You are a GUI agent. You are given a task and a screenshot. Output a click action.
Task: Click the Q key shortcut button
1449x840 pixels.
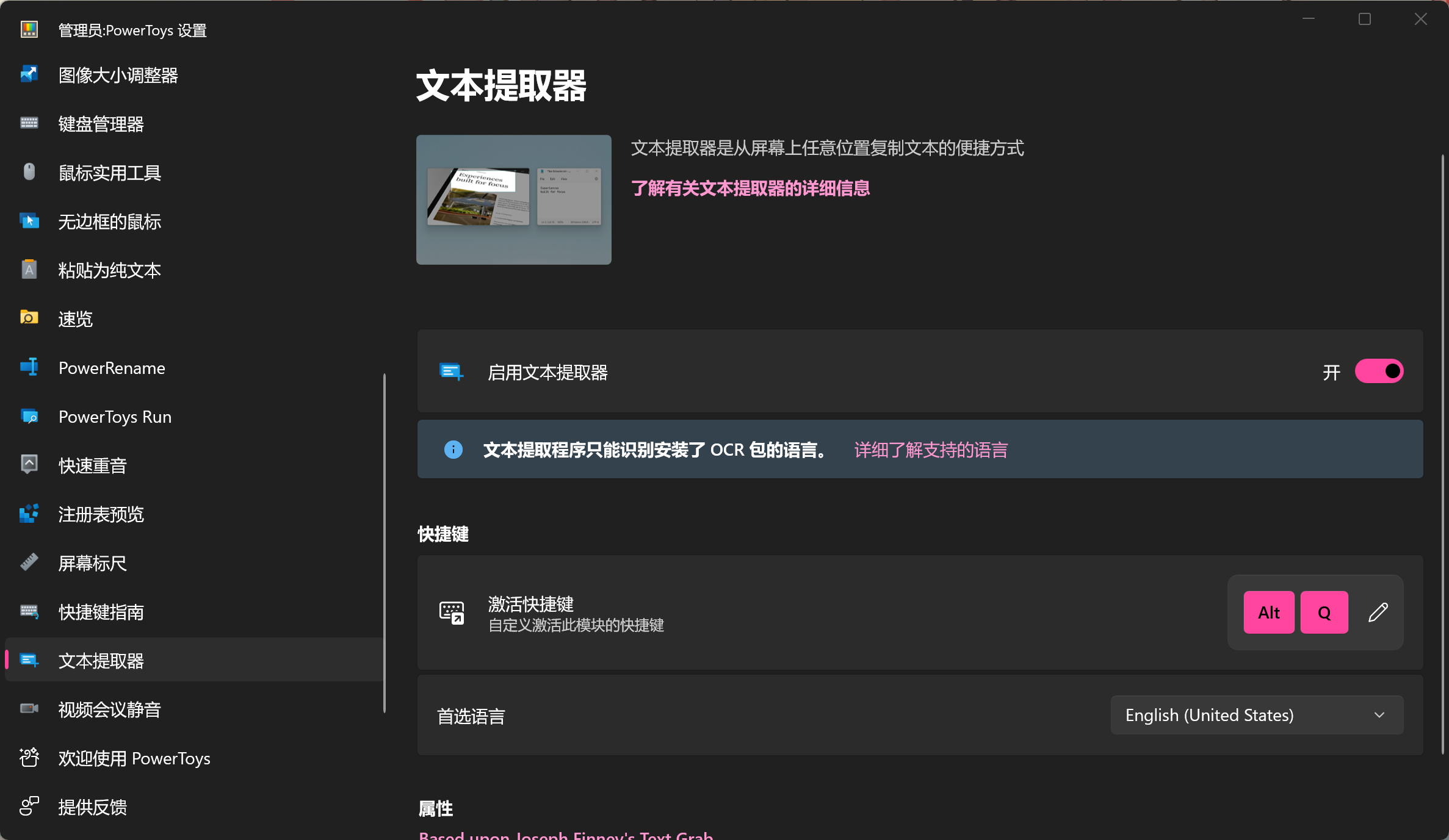pyautogui.click(x=1324, y=612)
